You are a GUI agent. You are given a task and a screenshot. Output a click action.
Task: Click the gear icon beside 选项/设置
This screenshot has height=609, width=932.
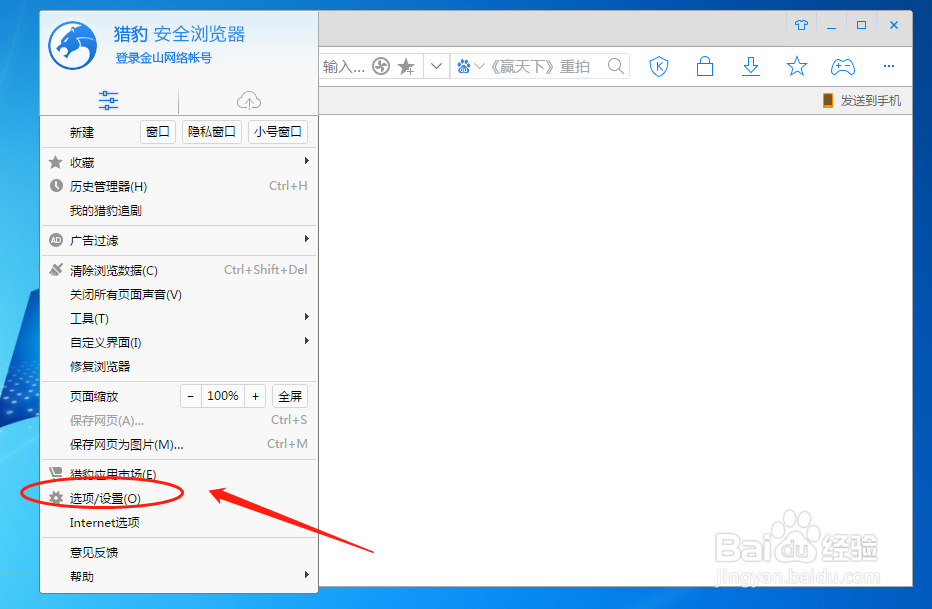(56, 498)
